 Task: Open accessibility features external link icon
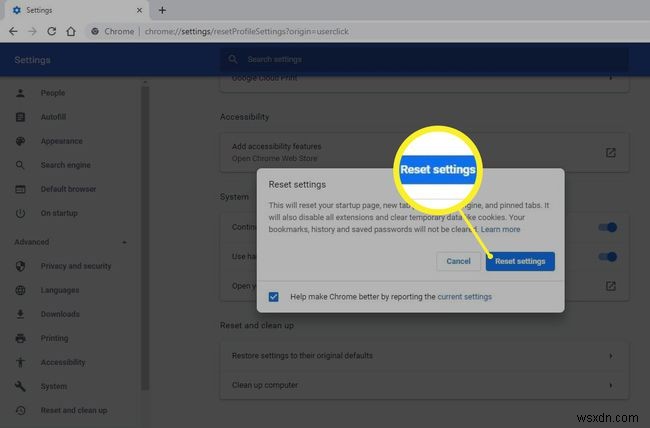tap(611, 153)
